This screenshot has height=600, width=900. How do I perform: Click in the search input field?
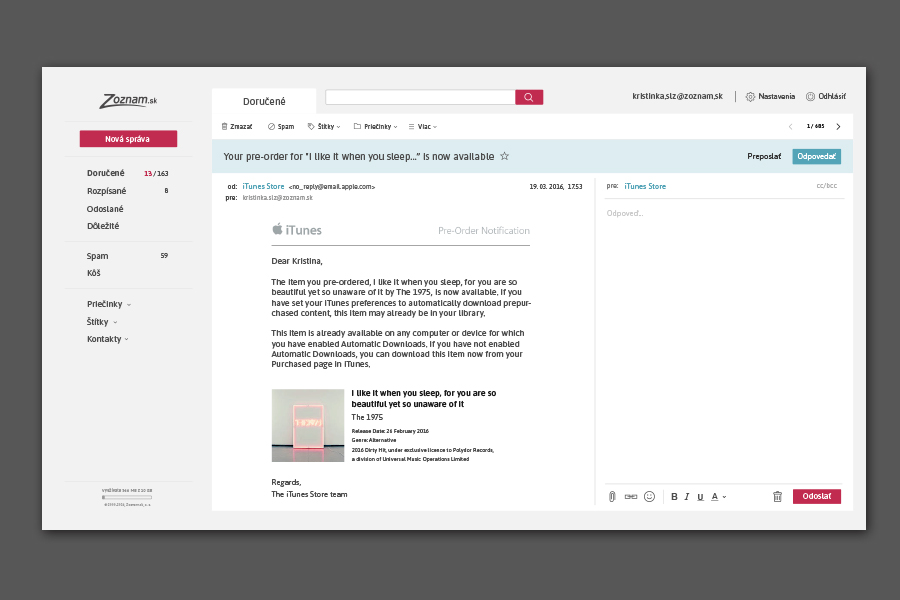[420, 97]
